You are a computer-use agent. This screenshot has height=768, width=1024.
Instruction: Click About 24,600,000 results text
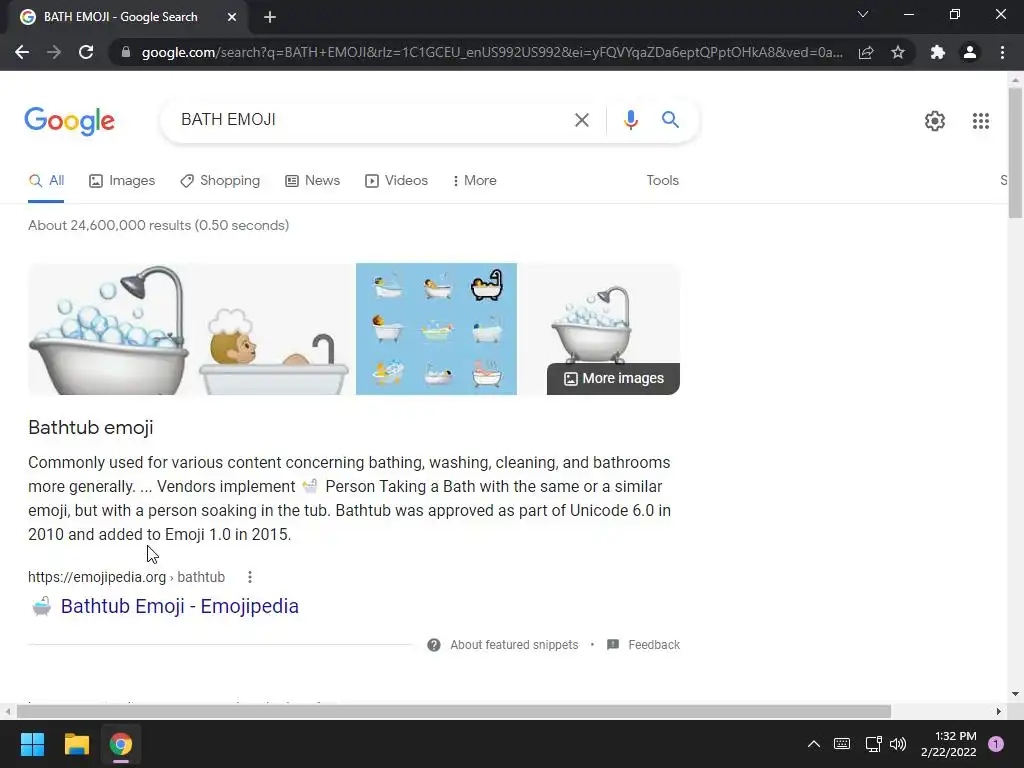coord(159,225)
